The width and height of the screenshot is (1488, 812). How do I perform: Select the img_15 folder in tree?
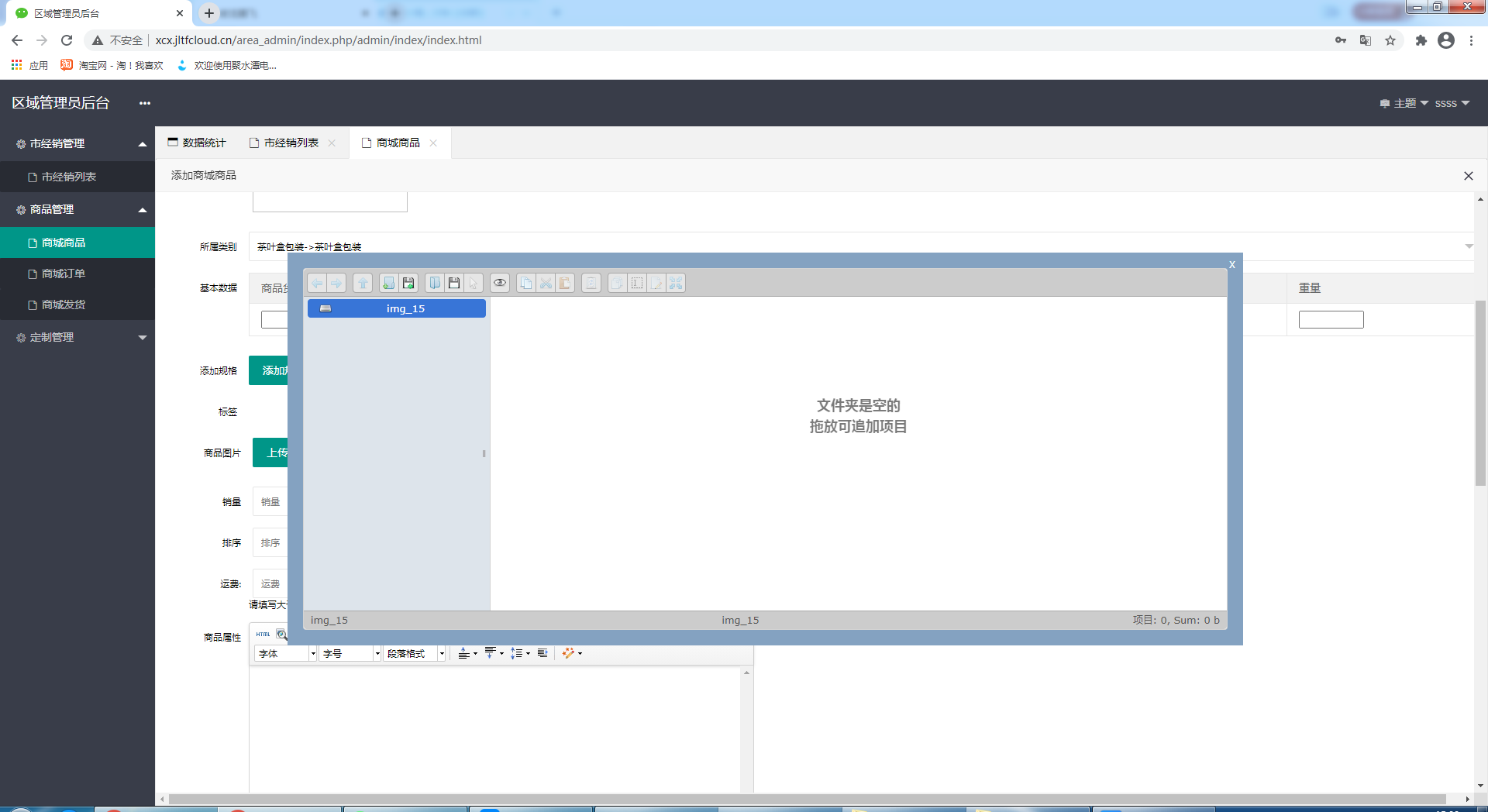coord(405,308)
